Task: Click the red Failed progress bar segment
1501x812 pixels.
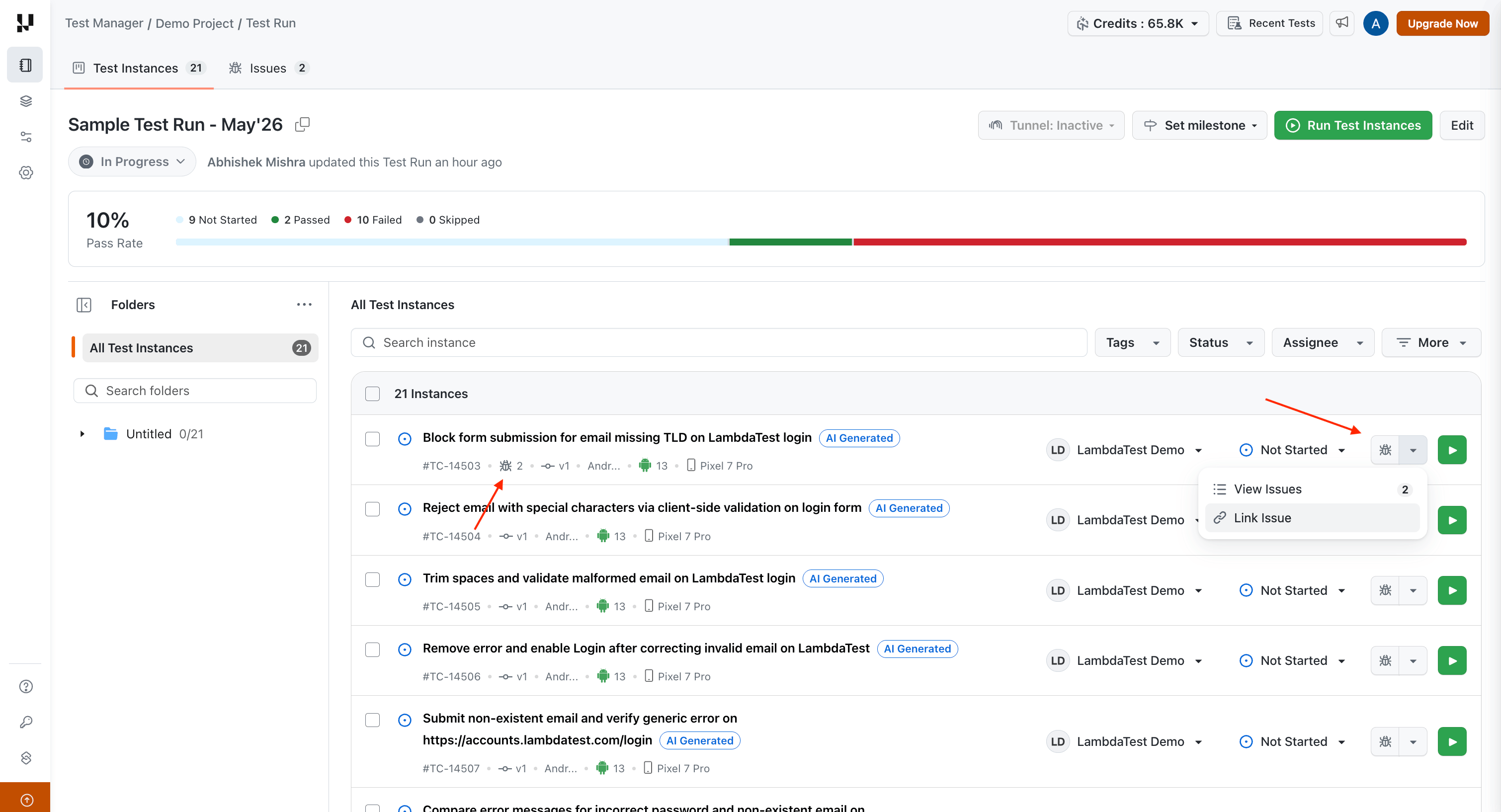Action: point(1160,242)
